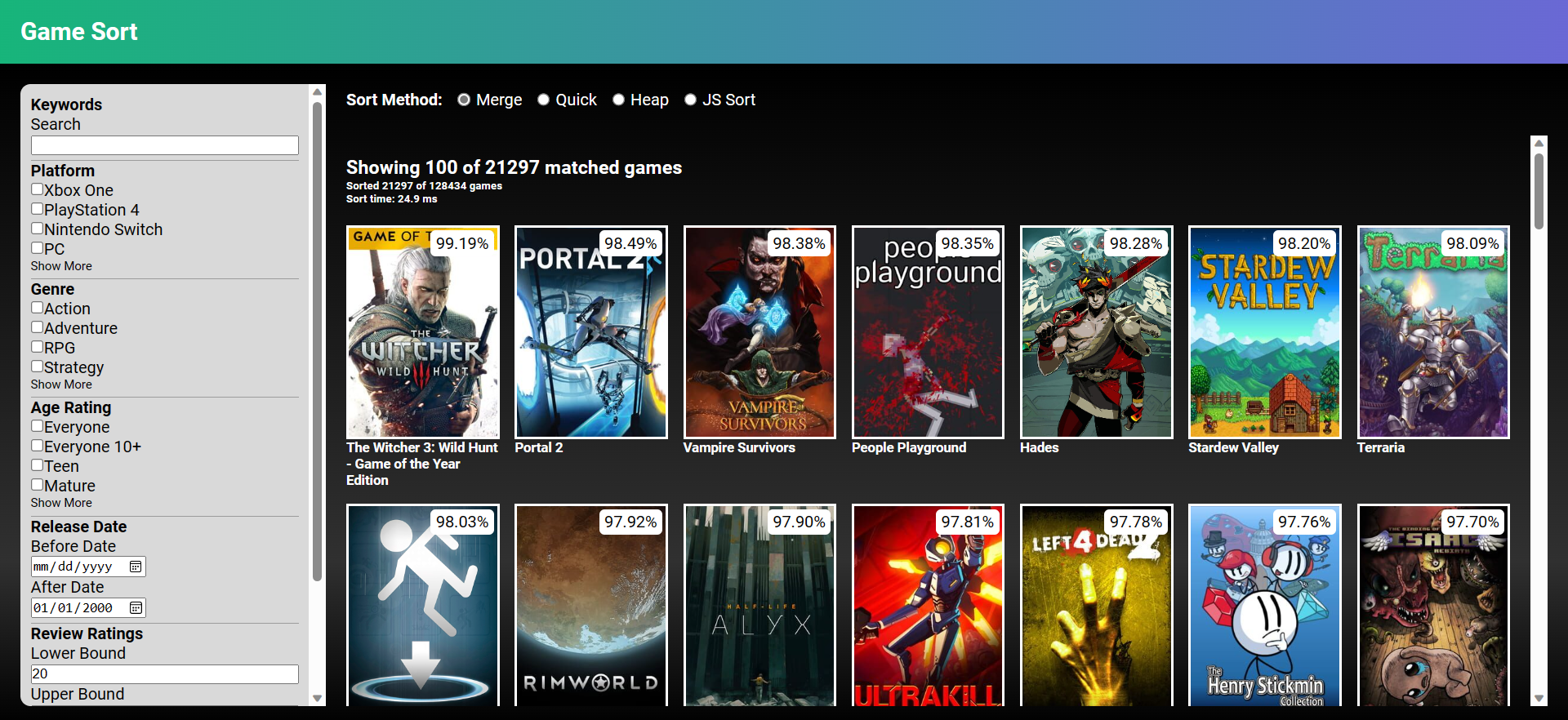This screenshot has width=1568, height=720.
Task: Check the Everyone 10+ age rating
Action: (38, 446)
